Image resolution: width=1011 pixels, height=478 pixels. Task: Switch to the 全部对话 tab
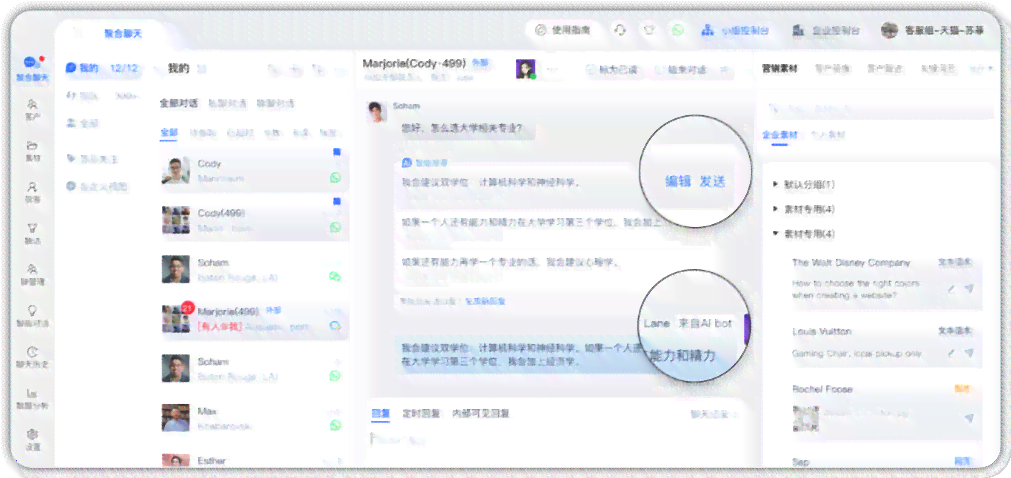tap(179, 103)
